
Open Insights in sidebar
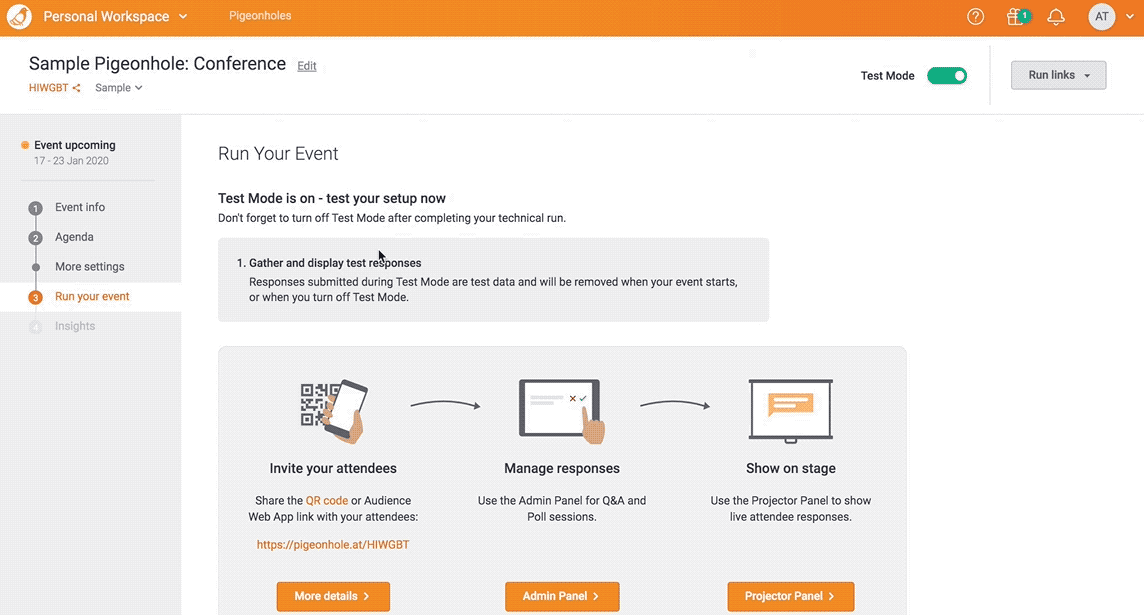pos(74,326)
